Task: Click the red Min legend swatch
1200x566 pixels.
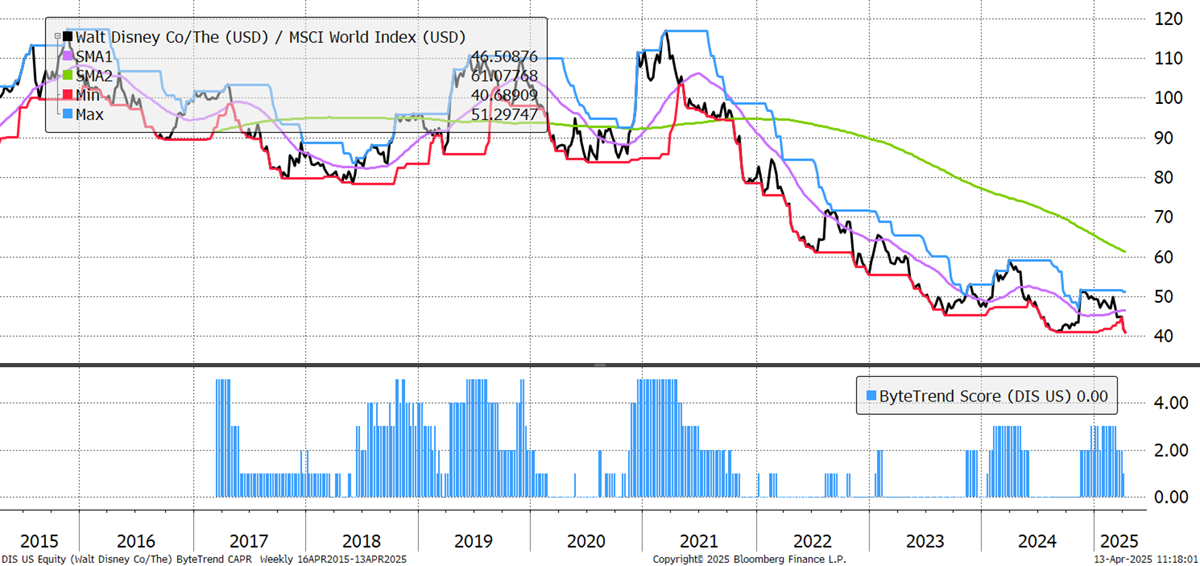Action: coord(68,95)
